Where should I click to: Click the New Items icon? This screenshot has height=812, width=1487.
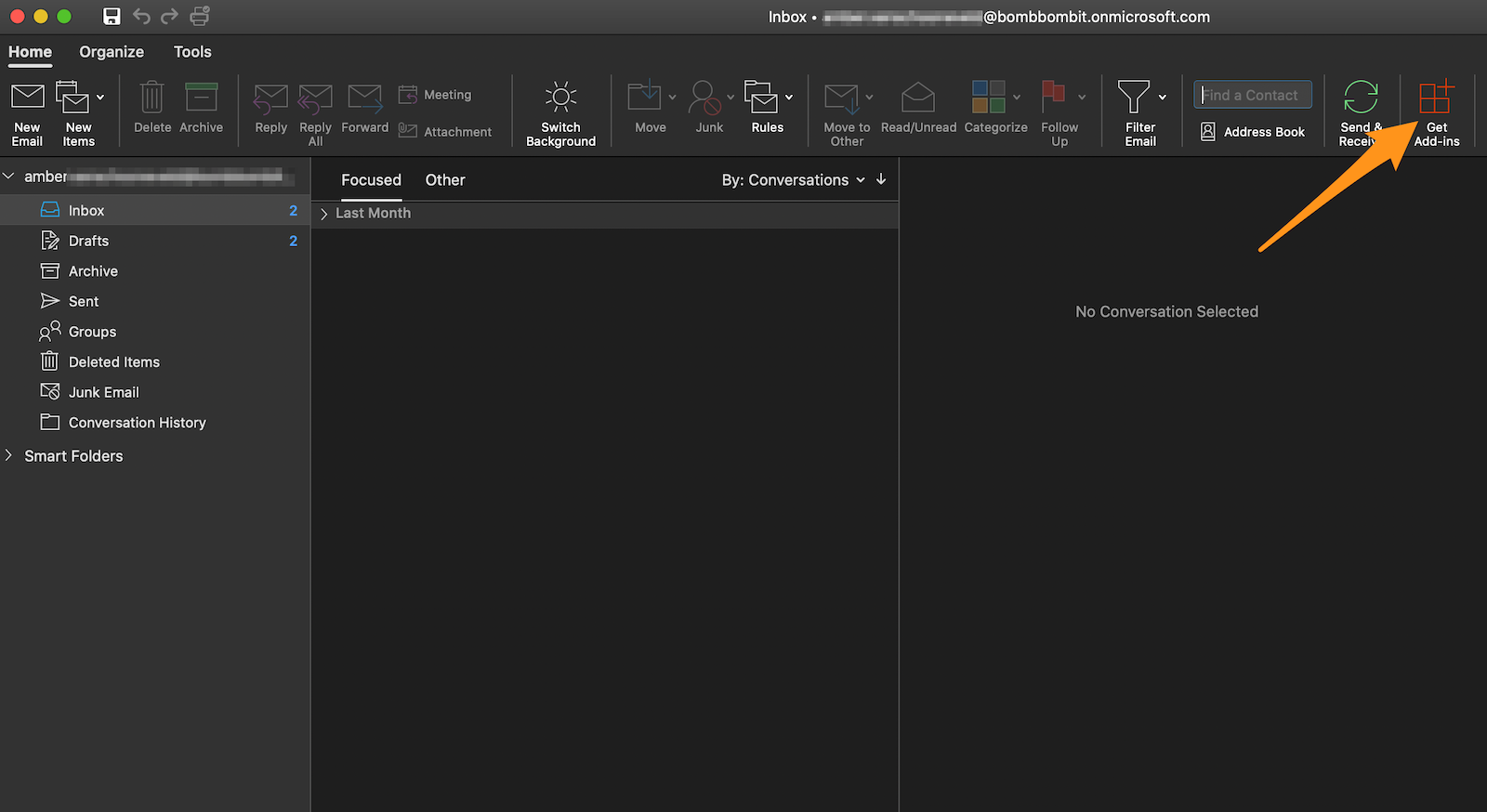[72, 97]
